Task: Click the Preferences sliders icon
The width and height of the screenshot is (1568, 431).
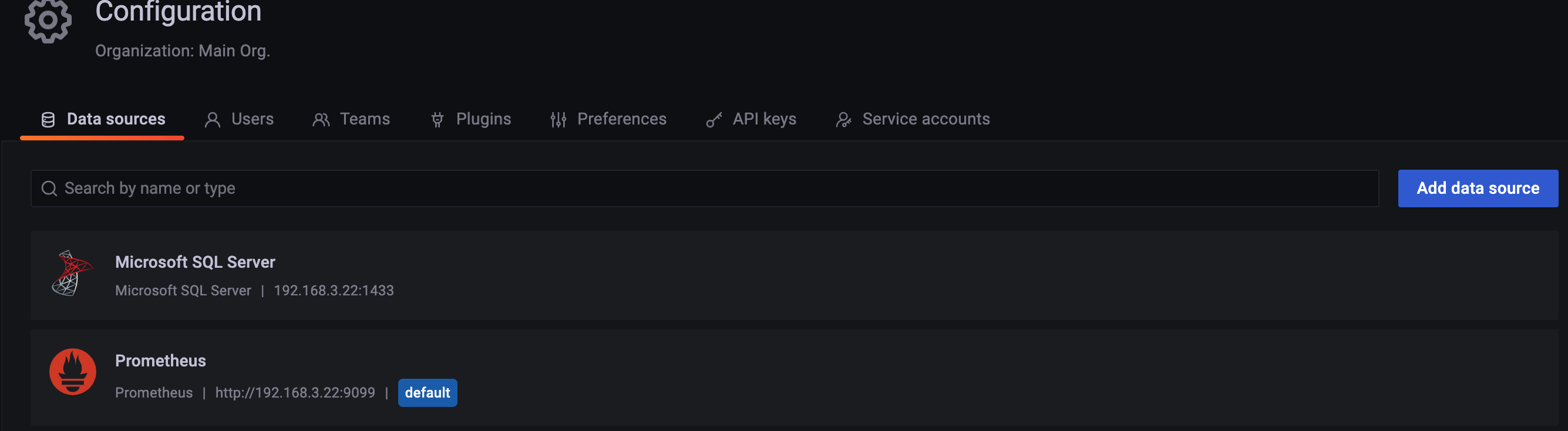Action: (558, 119)
